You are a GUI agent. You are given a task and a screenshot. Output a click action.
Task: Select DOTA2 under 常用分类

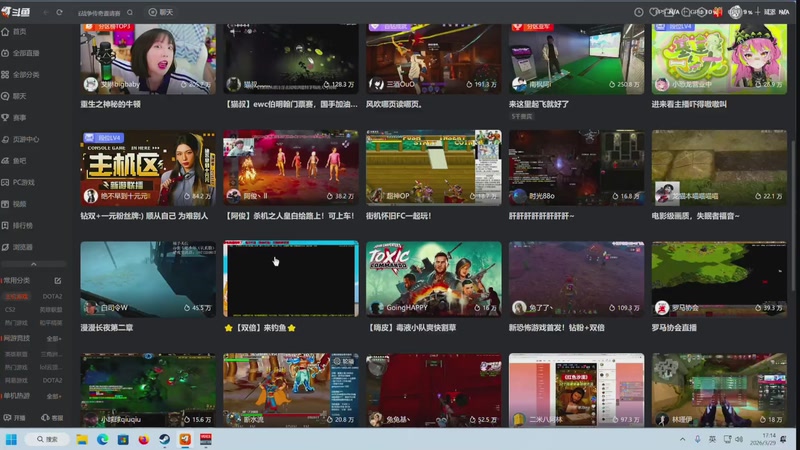tap(52, 296)
